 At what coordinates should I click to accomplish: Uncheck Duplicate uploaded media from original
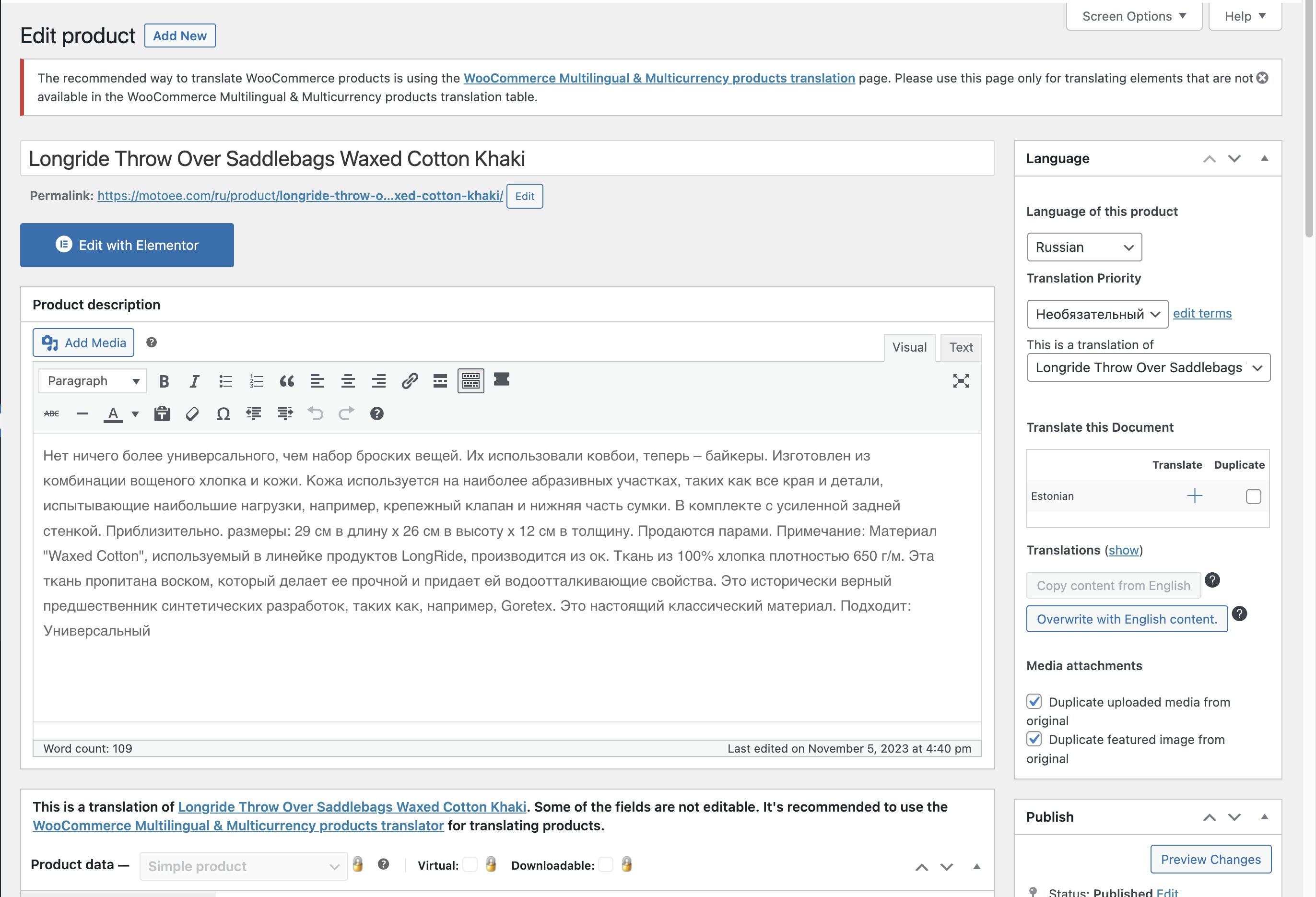point(1034,702)
